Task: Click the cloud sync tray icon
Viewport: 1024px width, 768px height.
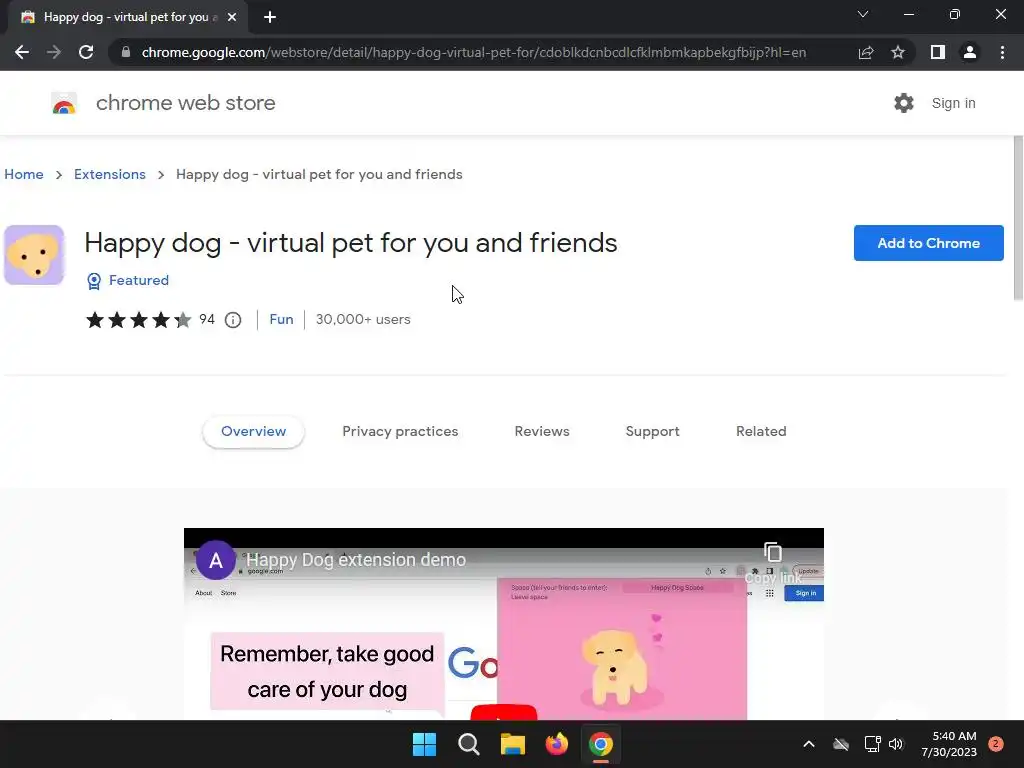Action: pos(841,744)
